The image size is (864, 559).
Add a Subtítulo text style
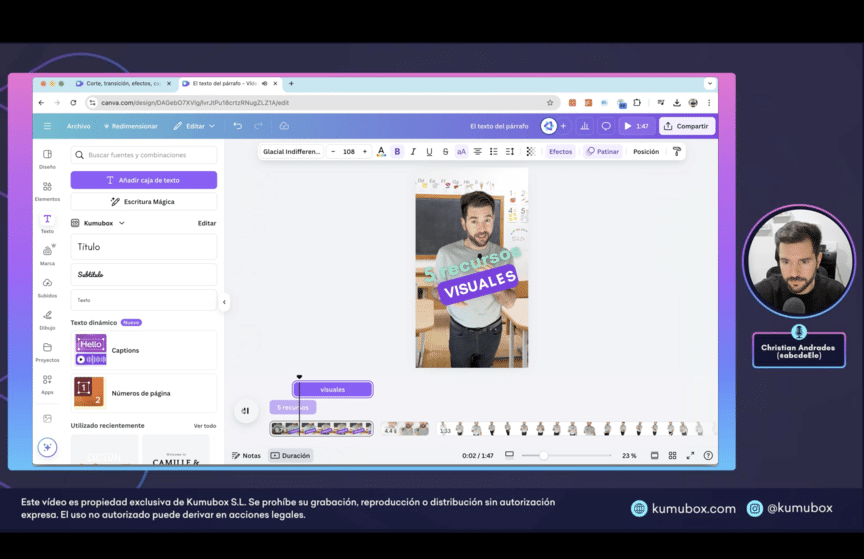click(x=144, y=274)
